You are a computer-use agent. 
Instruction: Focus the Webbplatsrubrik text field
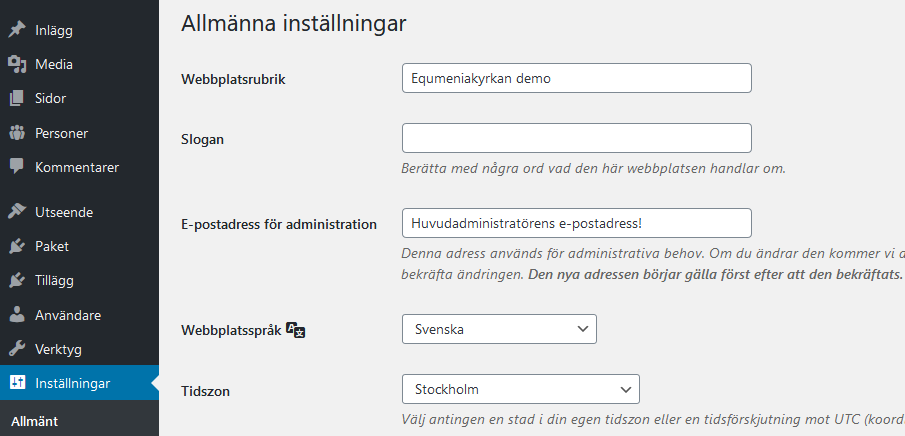(x=577, y=78)
